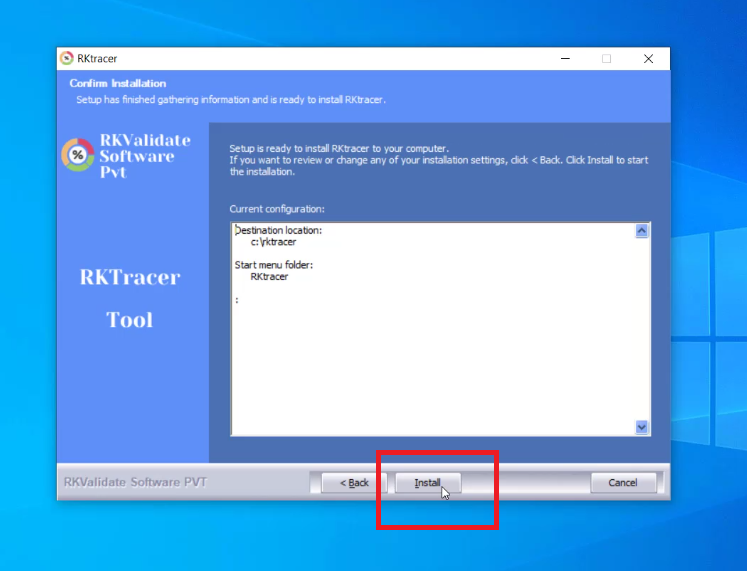Go back with the < Back button

tap(353, 482)
